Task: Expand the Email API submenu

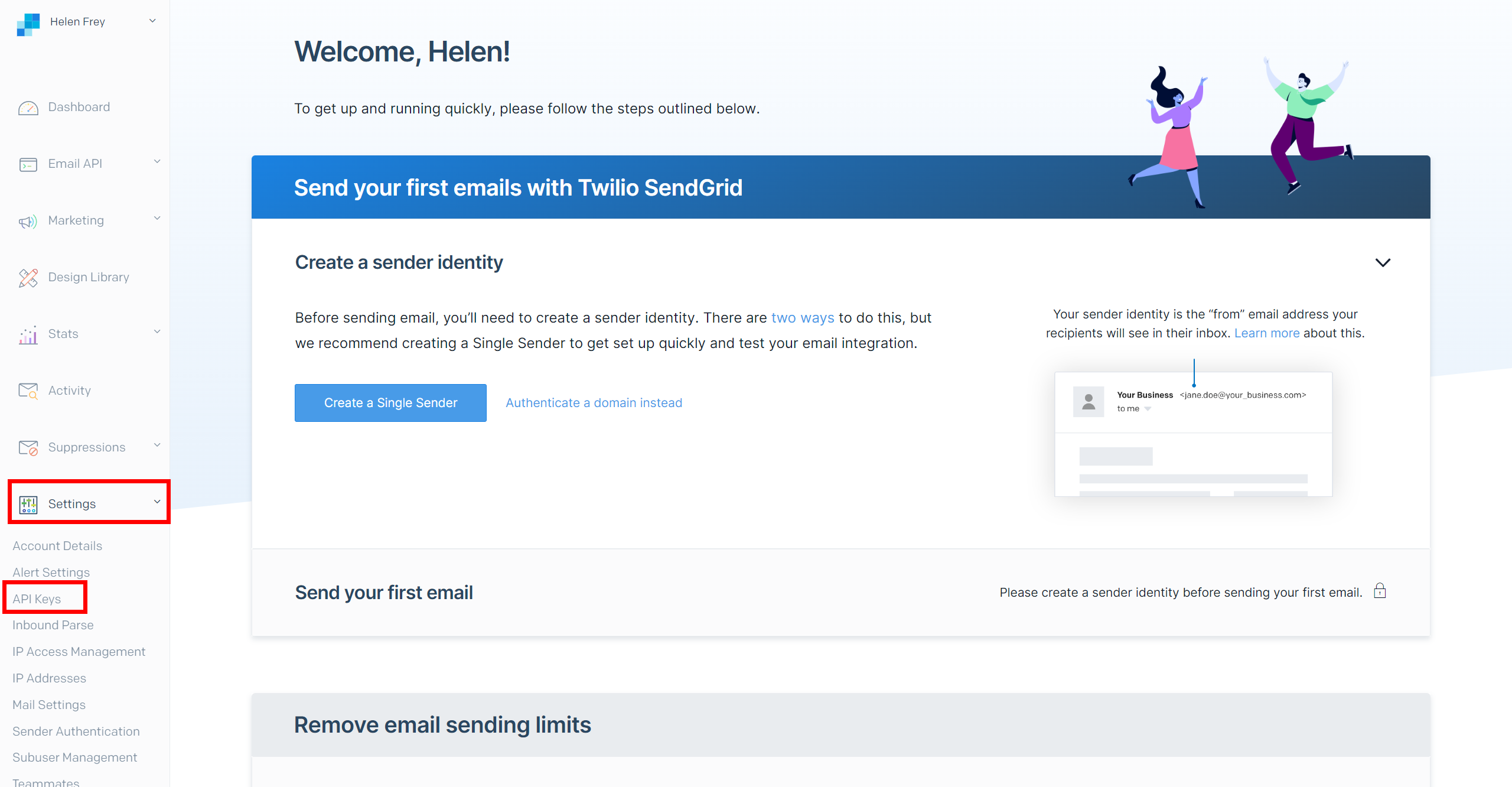Action: click(75, 162)
